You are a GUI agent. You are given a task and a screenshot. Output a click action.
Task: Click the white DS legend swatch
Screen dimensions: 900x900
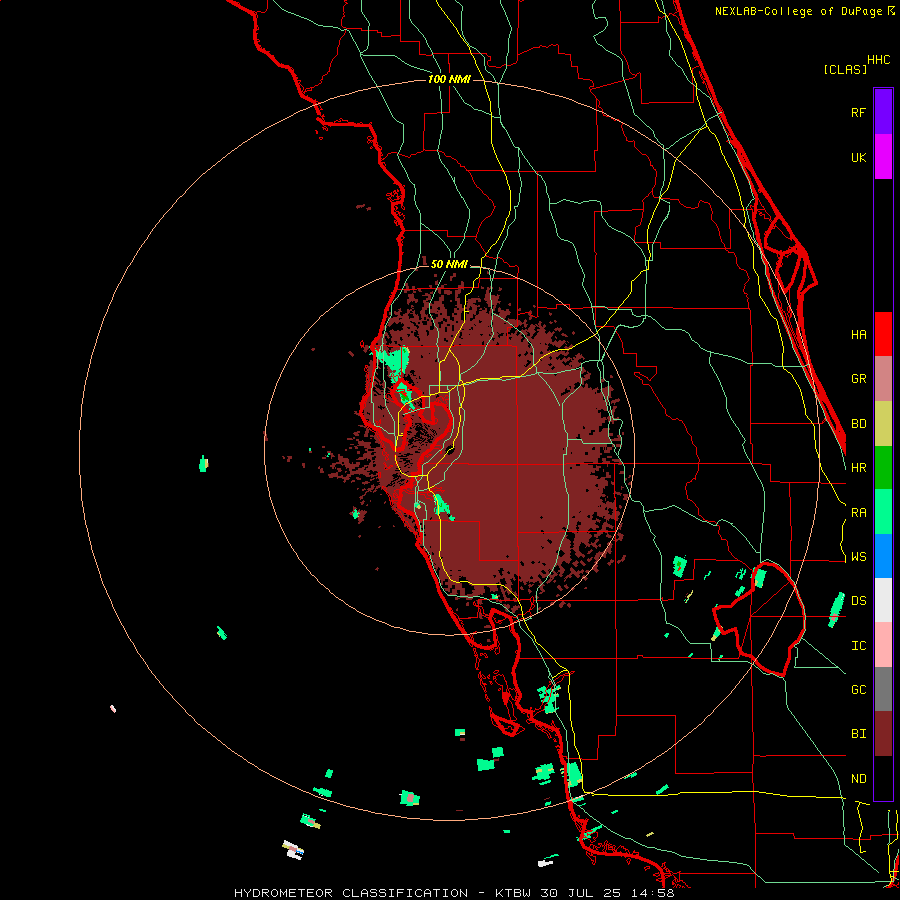pos(883,600)
